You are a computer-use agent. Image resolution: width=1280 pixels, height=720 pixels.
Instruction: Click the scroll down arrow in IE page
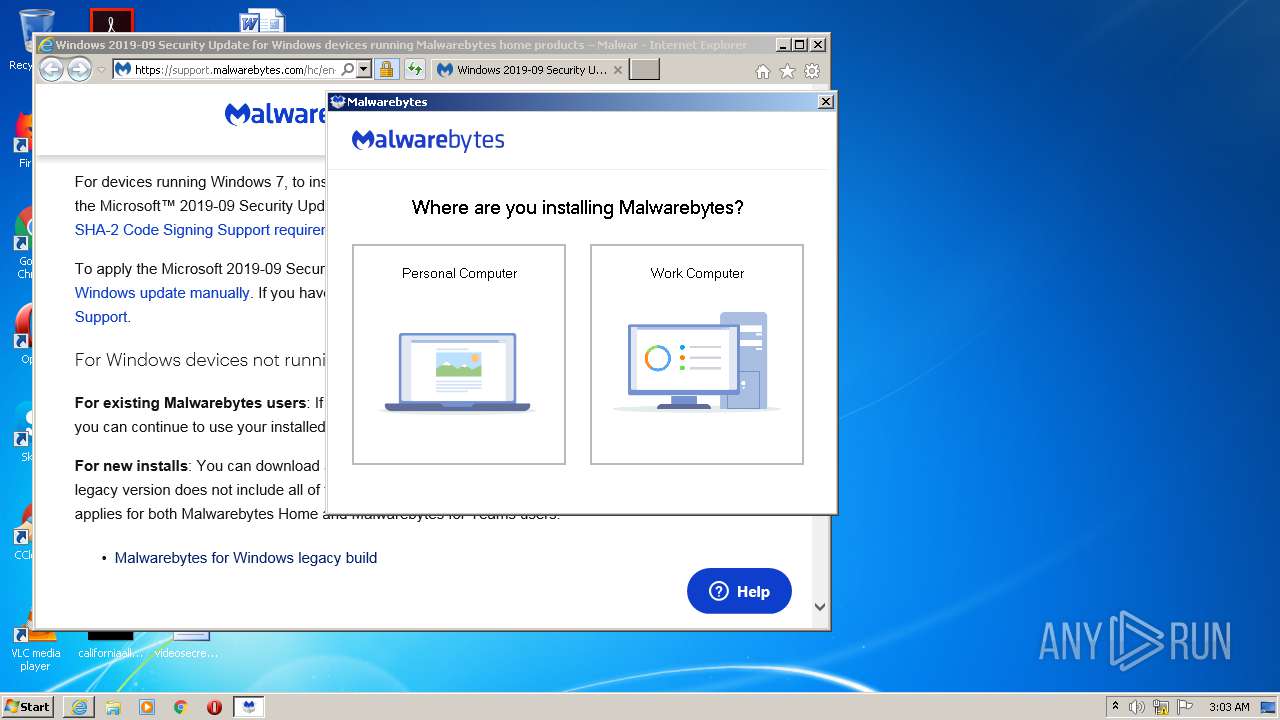tap(820, 606)
